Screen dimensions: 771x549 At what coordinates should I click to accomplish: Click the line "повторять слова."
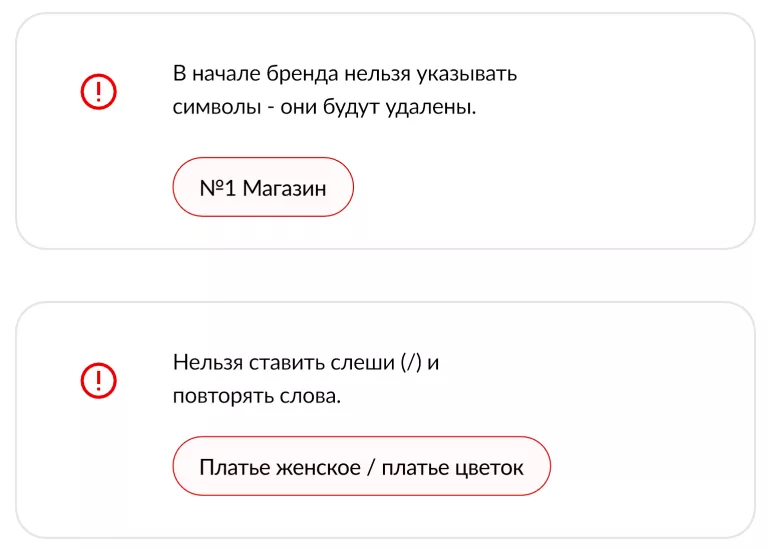[257, 396]
